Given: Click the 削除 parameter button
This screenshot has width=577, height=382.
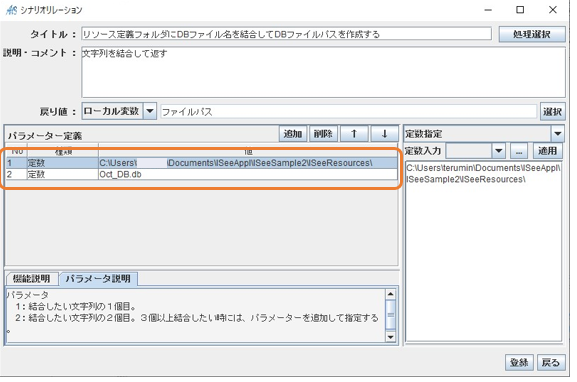Looking at the screenshot, I should 323,134.
